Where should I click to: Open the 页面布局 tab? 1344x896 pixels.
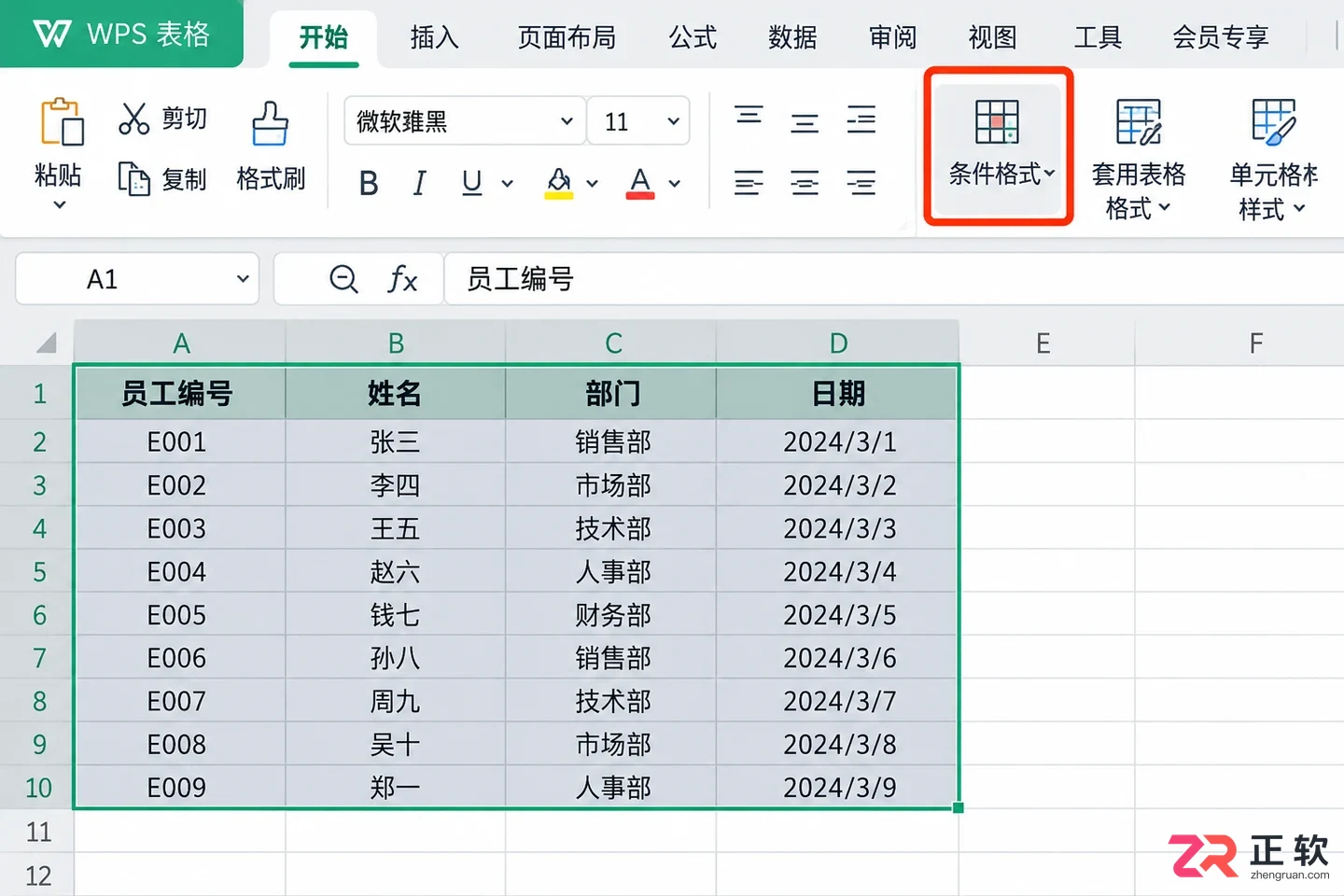[567, 37]
